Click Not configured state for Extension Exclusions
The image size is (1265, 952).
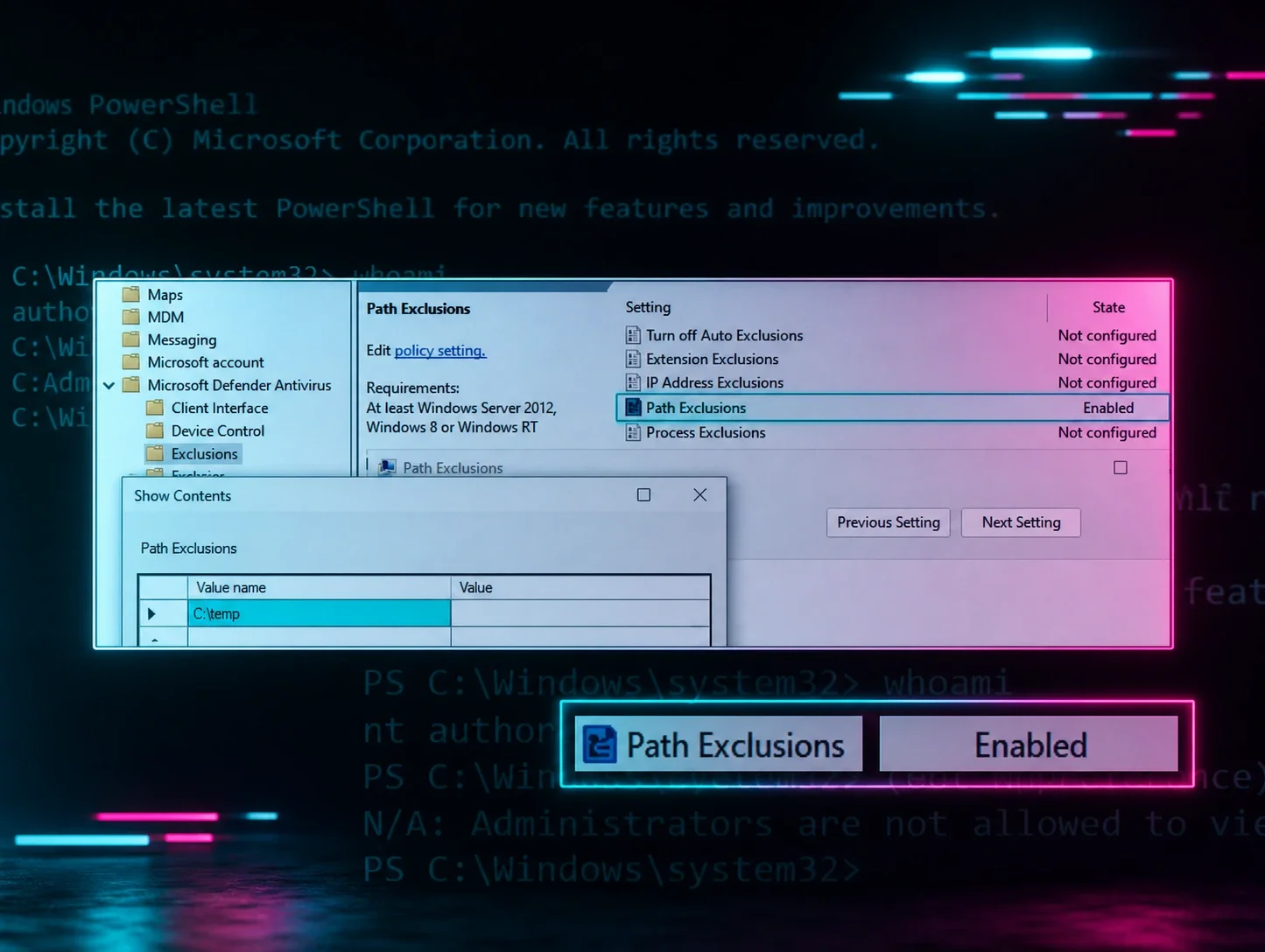1107,359
